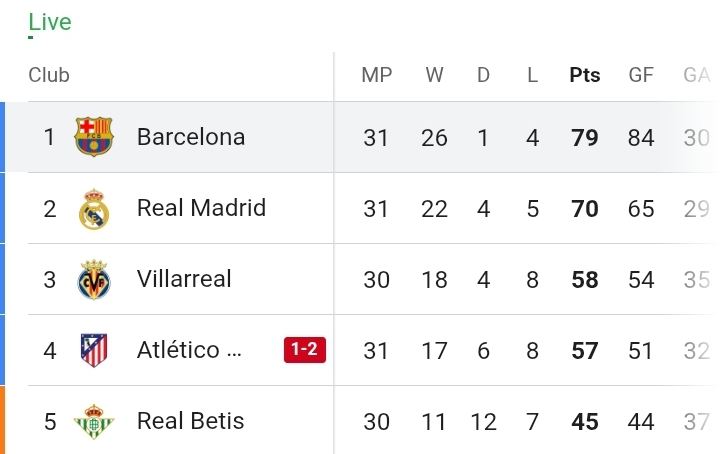
Task: Click Real Betis's 45 points value
Action: point(585,422)
